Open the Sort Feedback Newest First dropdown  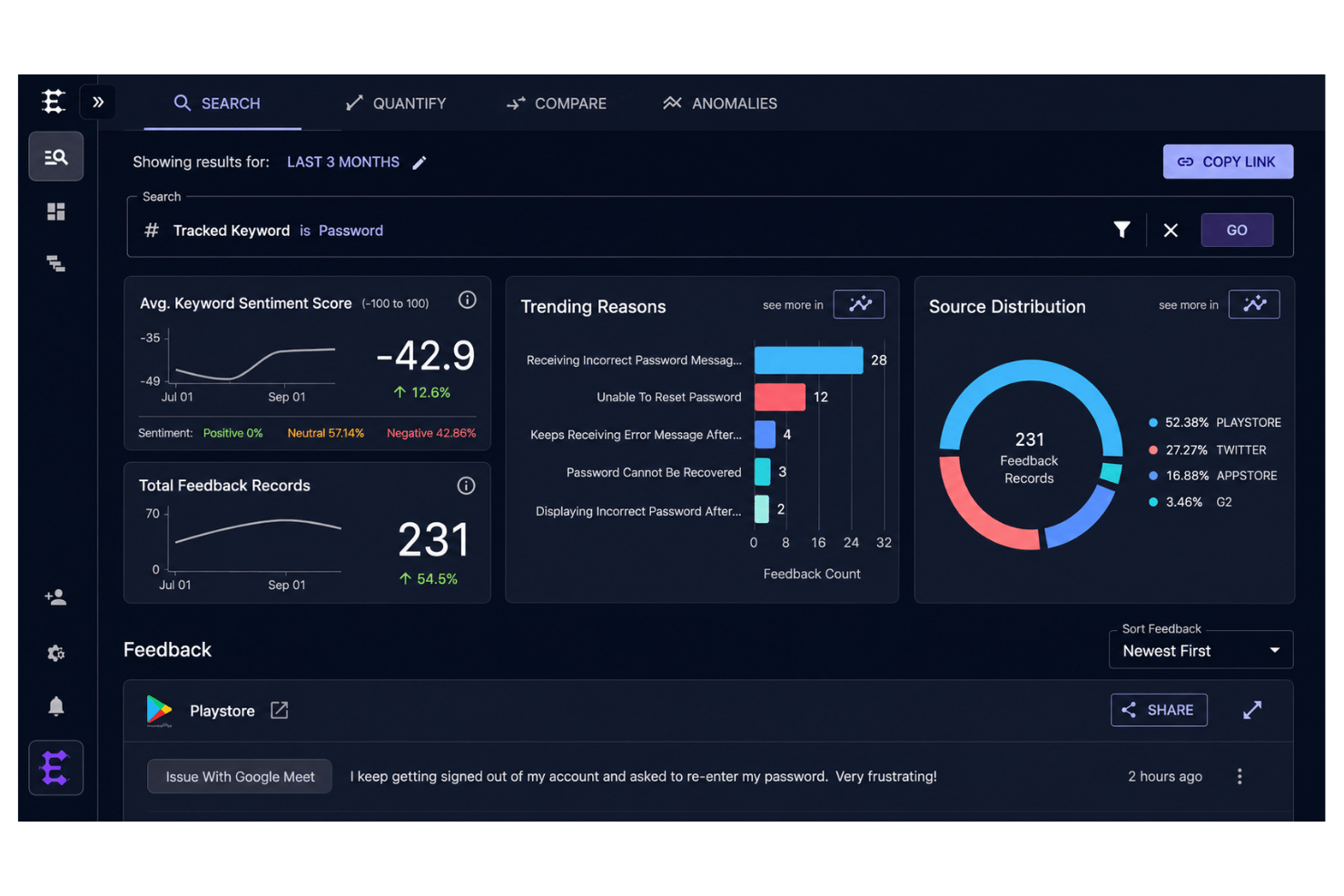pyautogui.click(x=1201, y=650)
